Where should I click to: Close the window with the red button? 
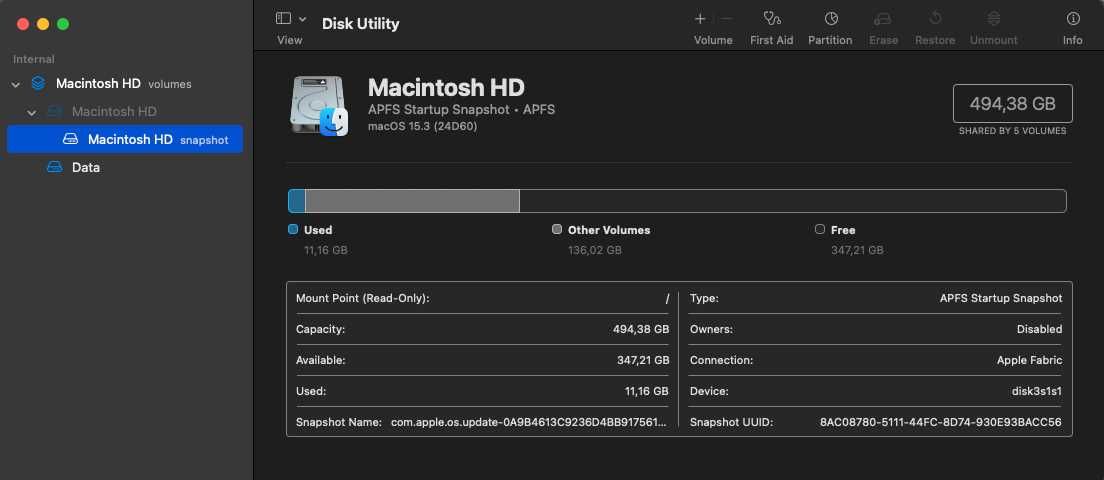click(x=23, y=24)
